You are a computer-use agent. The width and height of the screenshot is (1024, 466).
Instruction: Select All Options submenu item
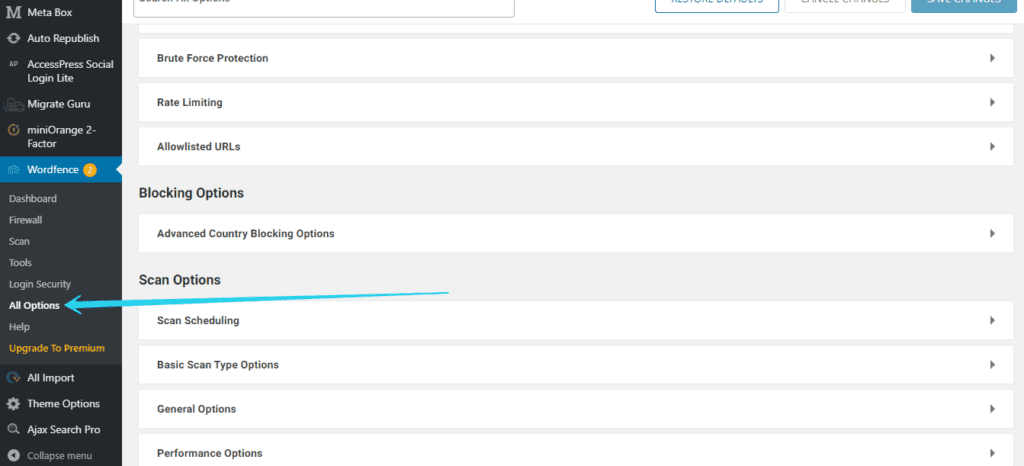[x=34, y=305]
